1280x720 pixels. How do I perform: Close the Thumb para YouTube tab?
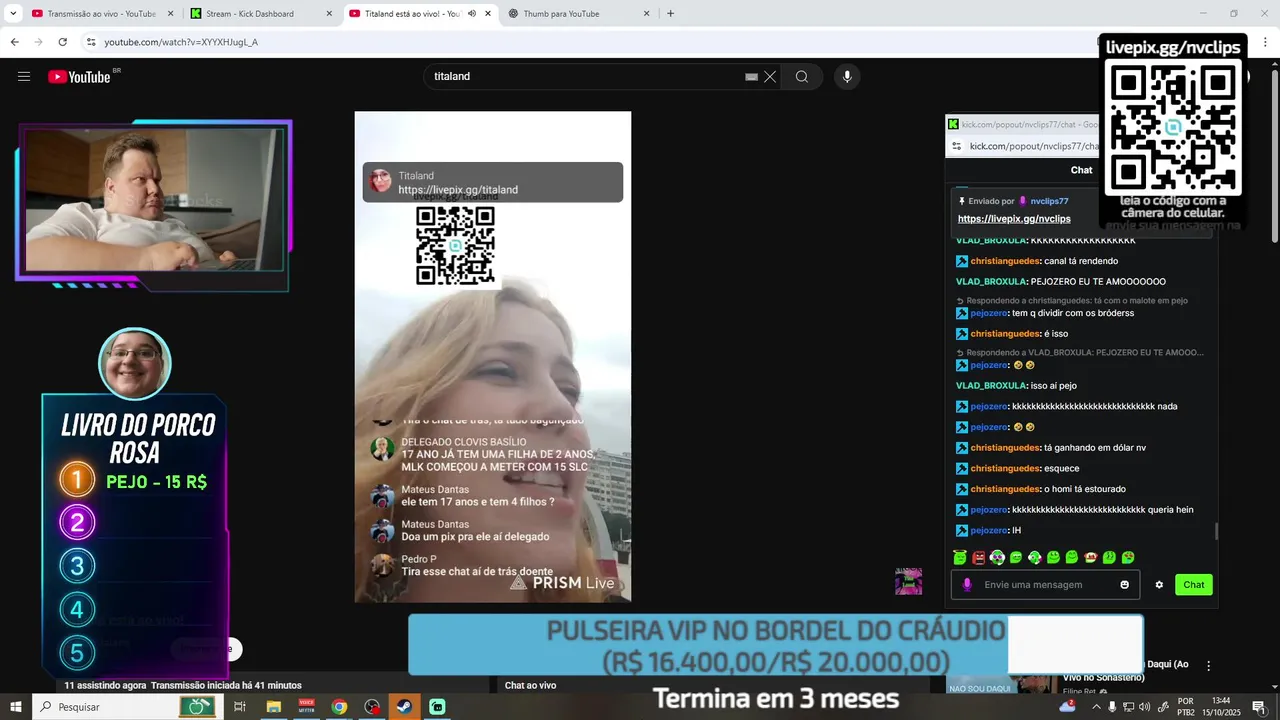point(646,14)
